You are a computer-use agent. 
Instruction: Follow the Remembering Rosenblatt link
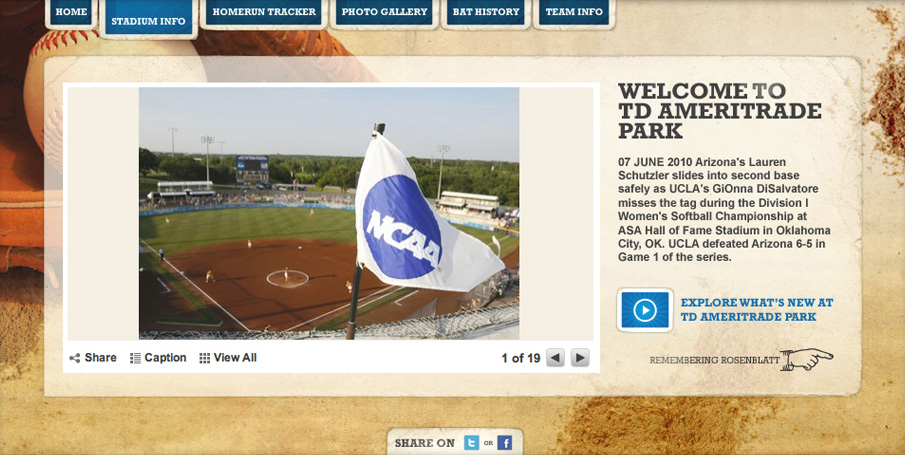(x=715, y=360)
